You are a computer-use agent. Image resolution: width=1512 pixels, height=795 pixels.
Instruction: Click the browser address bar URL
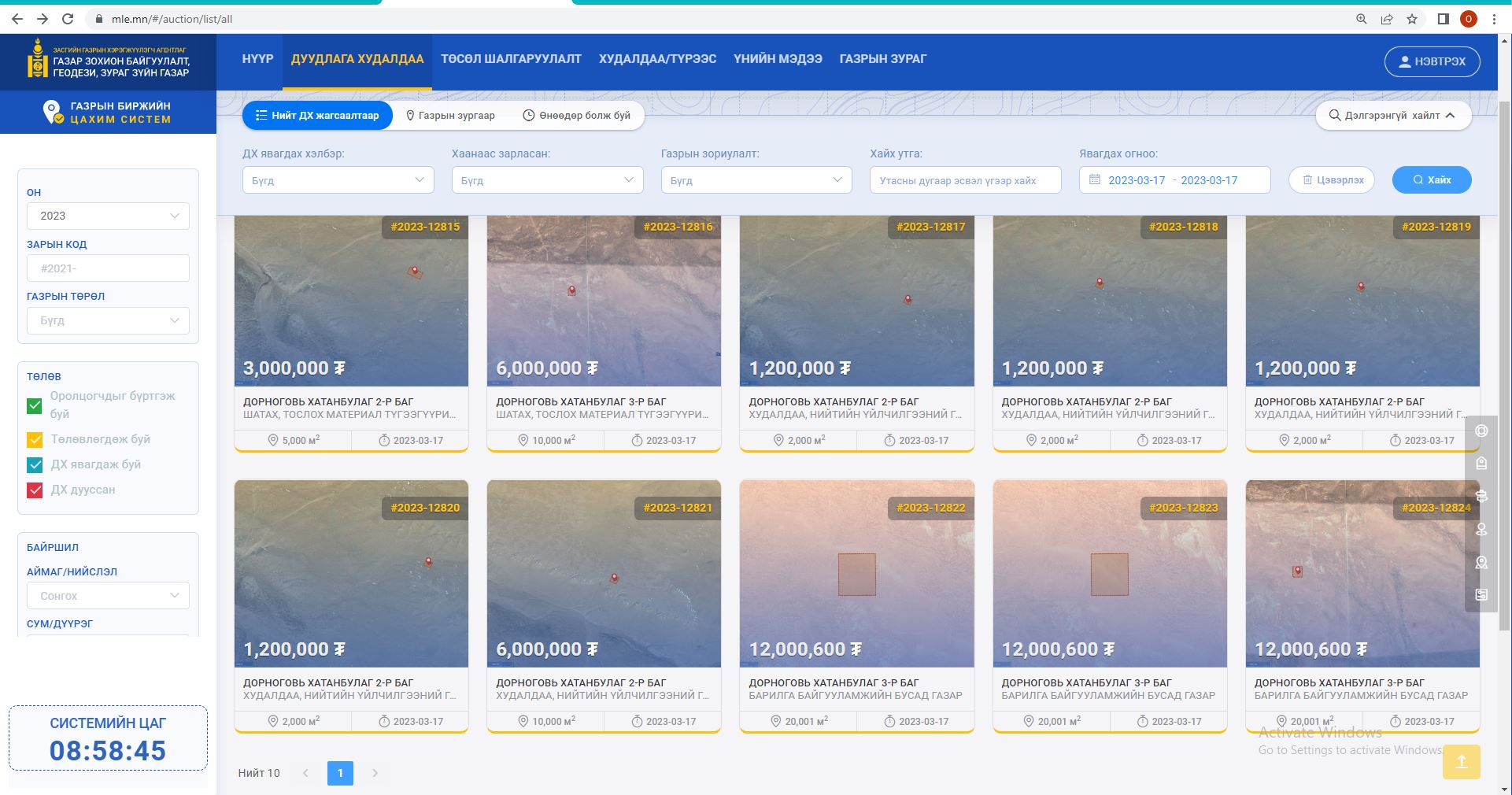[x=172, y=19]
